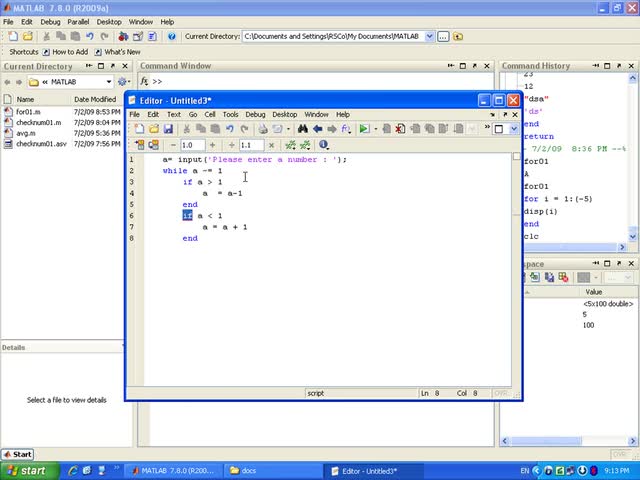Open Editor's Debug menu
Screen dimensions: 640x480
point(255,114)
